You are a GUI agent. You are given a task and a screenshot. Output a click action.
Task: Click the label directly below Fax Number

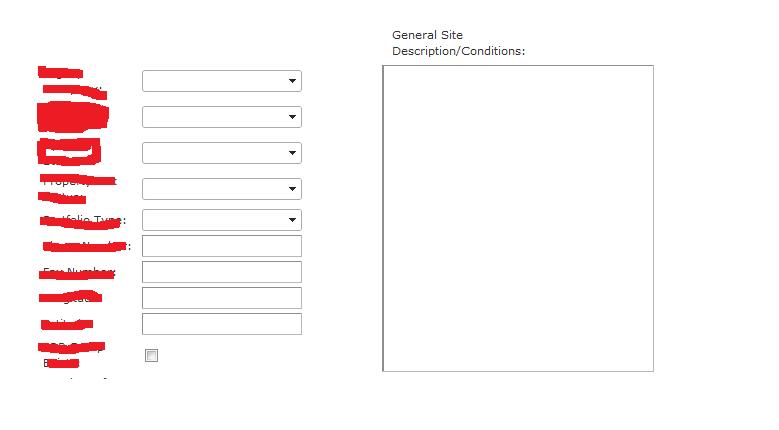point(72,298)
